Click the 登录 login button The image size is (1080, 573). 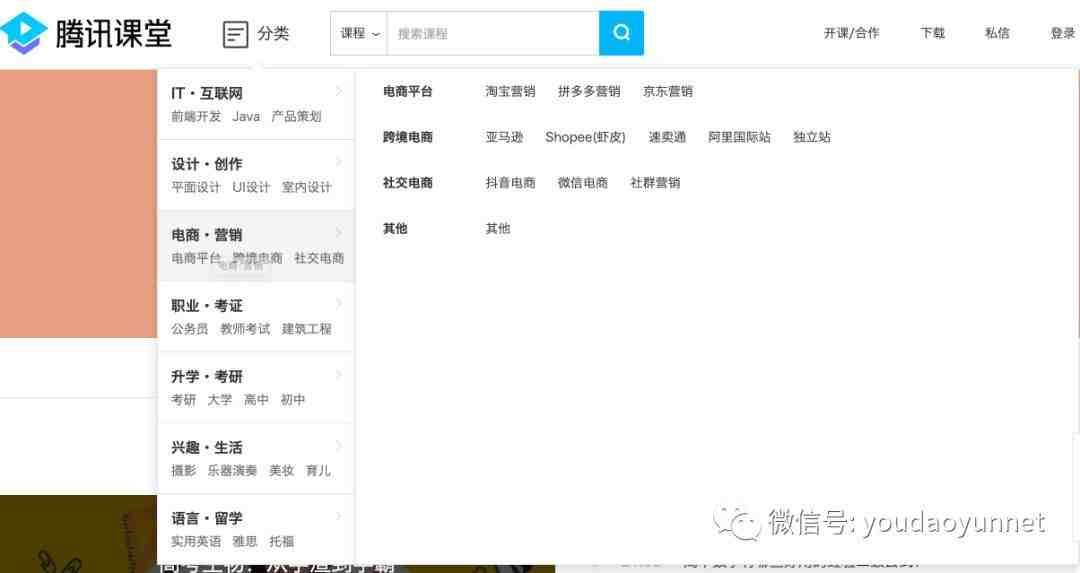pyautogui.click(x=1063, y=33)
